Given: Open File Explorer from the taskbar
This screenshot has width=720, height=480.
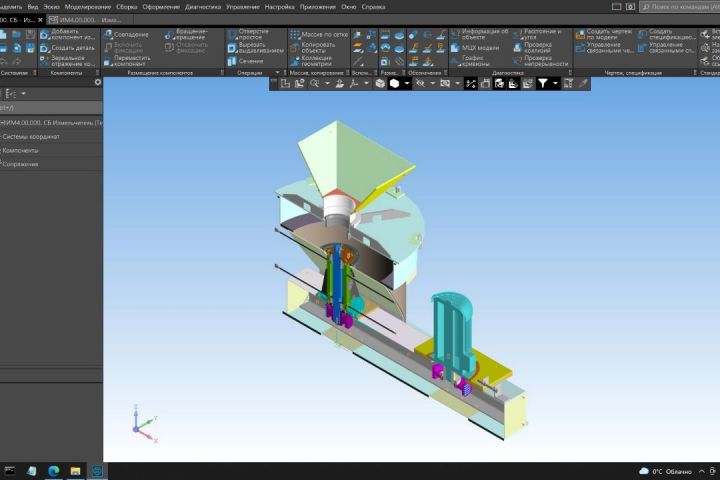Looking at the screenshot, I should pyautogui.click(x=75, y=471).
